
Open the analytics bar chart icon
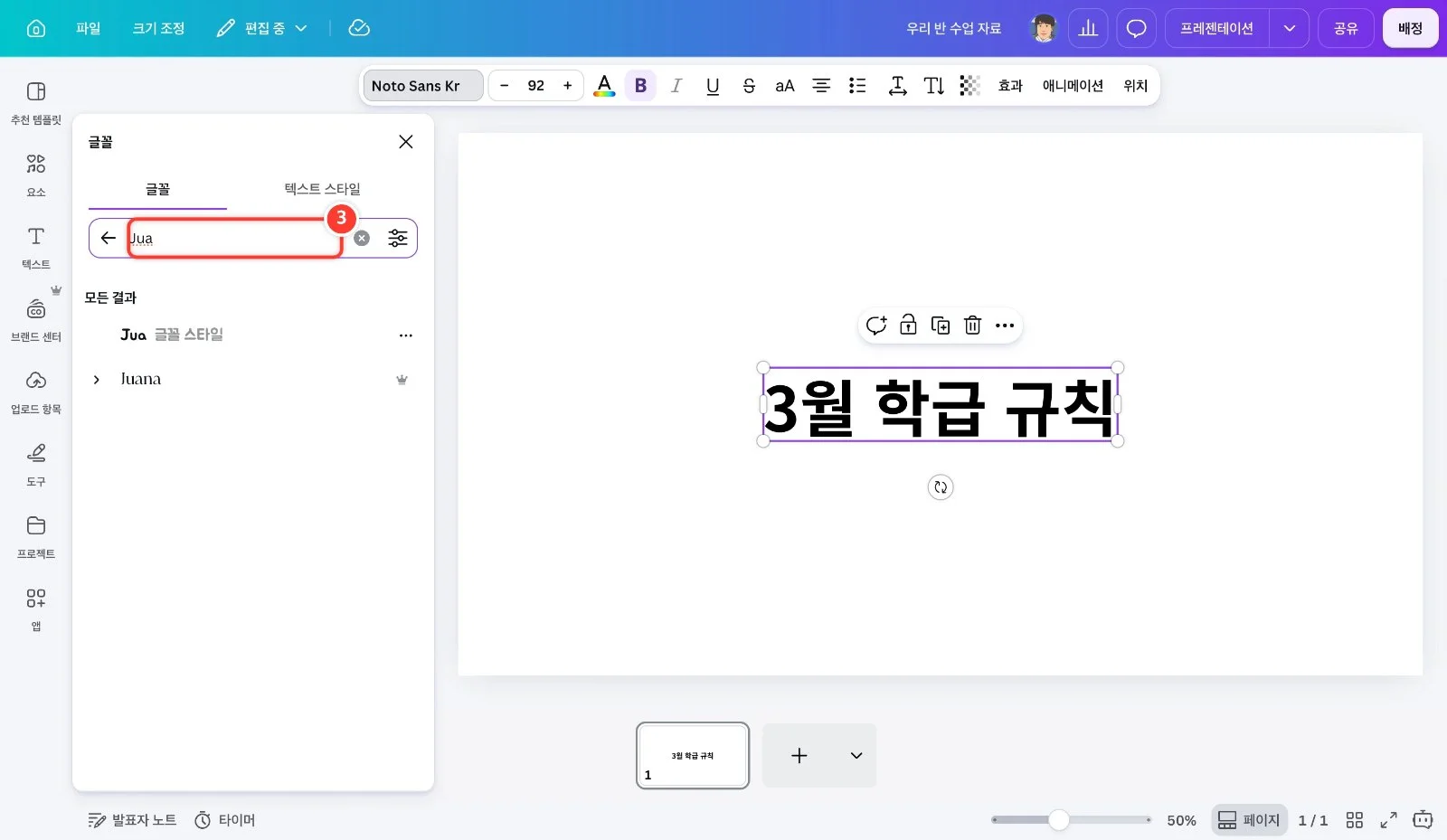(1088, 28)
